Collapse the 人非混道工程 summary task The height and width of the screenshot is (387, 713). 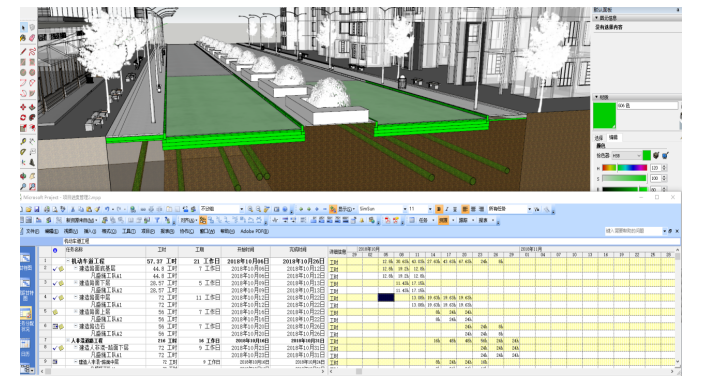68,340
